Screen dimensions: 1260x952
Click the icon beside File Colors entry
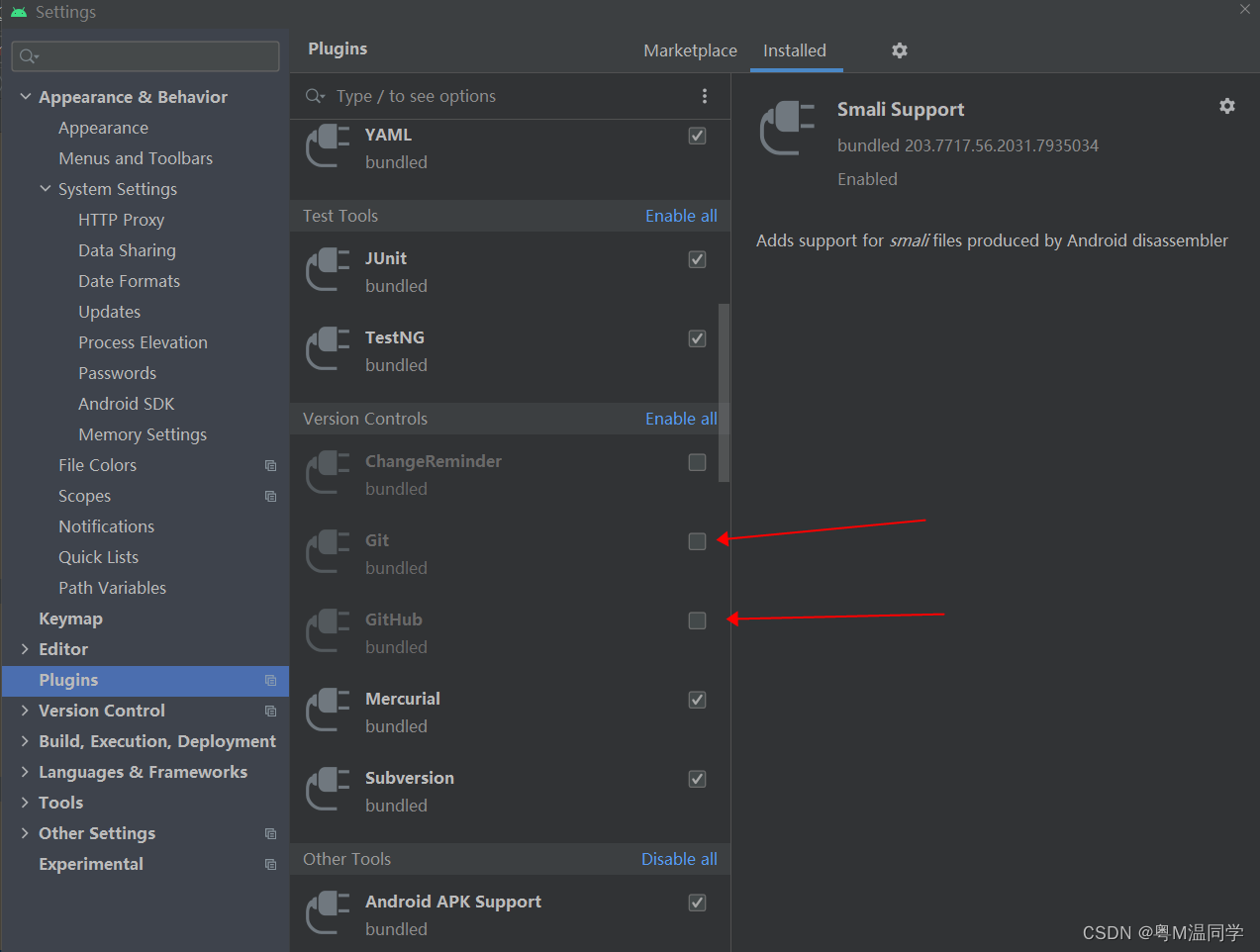pyautogui.click(x=269, y=465)
